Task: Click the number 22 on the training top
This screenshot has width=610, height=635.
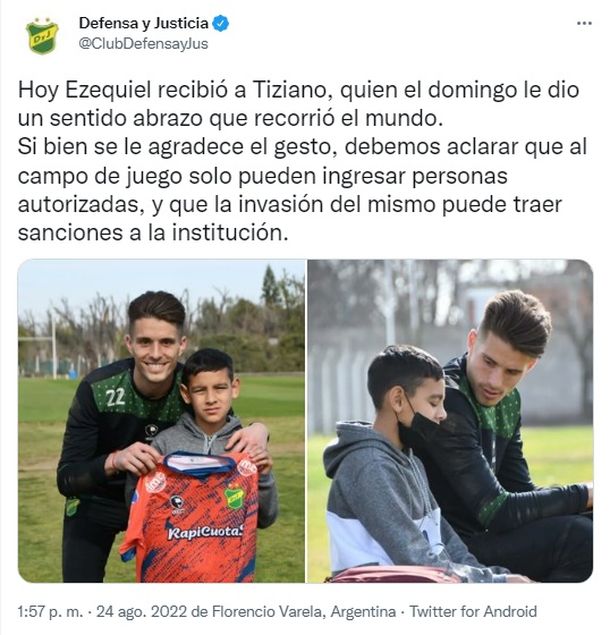Action: (115, 397)
